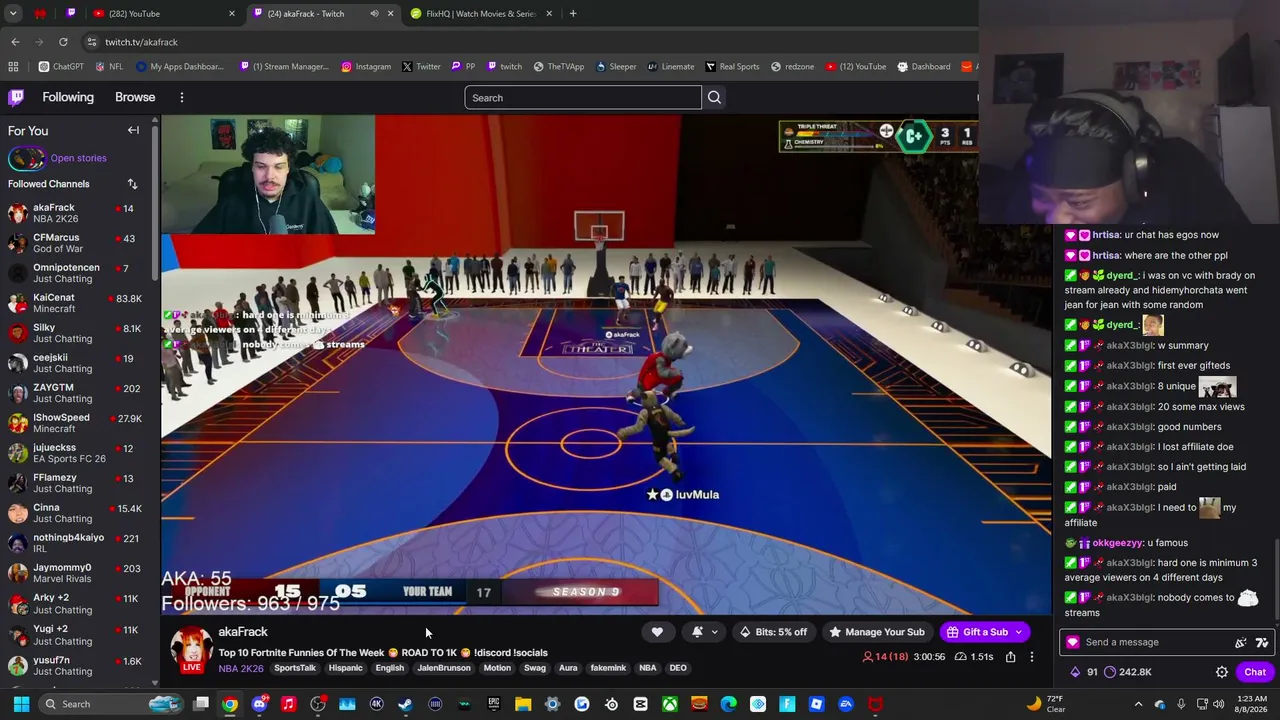Switch to the YouTube browser tab

[x=163, y=13]
